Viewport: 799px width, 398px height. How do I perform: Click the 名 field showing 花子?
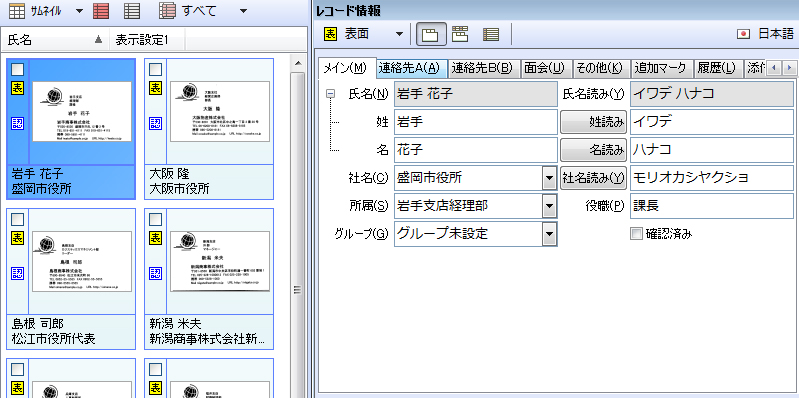coord(476,150)
